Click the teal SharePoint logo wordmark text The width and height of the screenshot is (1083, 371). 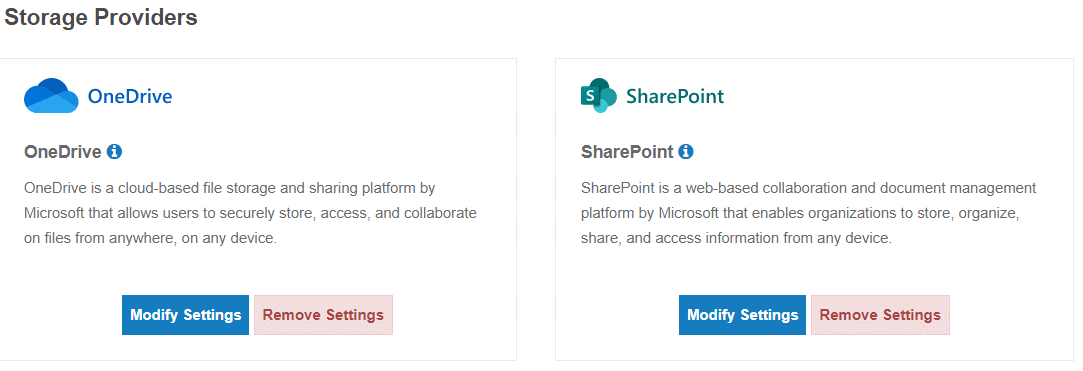tap(675, 97)
